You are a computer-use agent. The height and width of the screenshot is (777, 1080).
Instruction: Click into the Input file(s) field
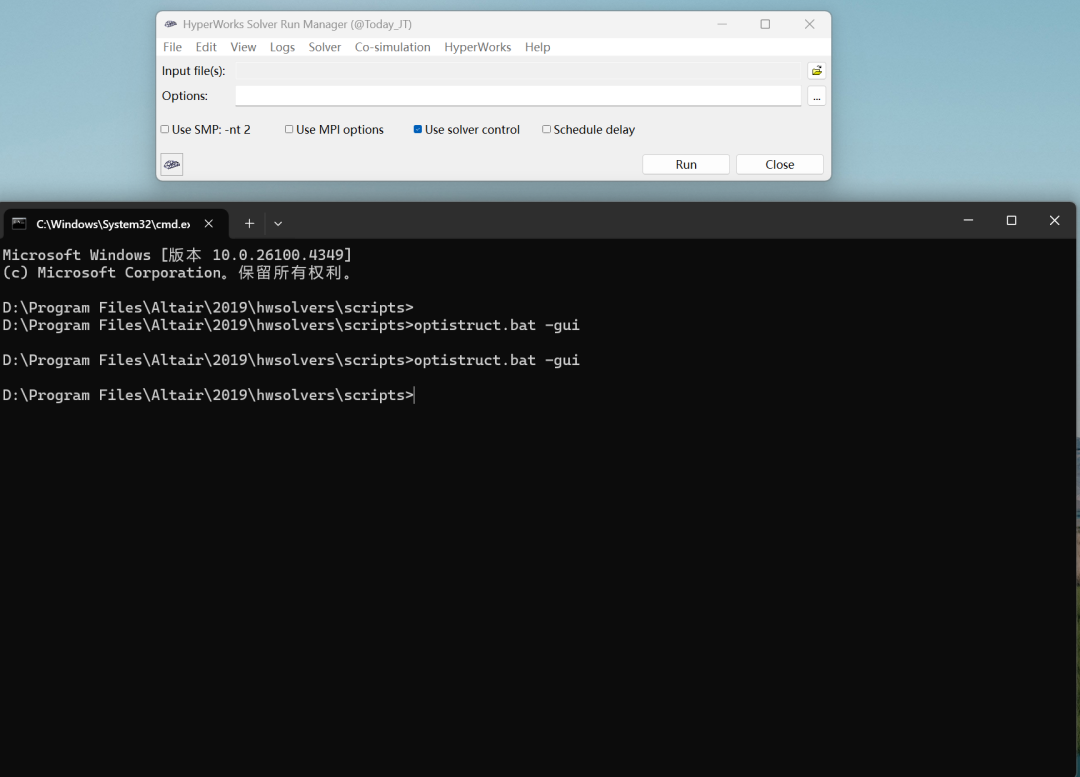tap(518, 71)
